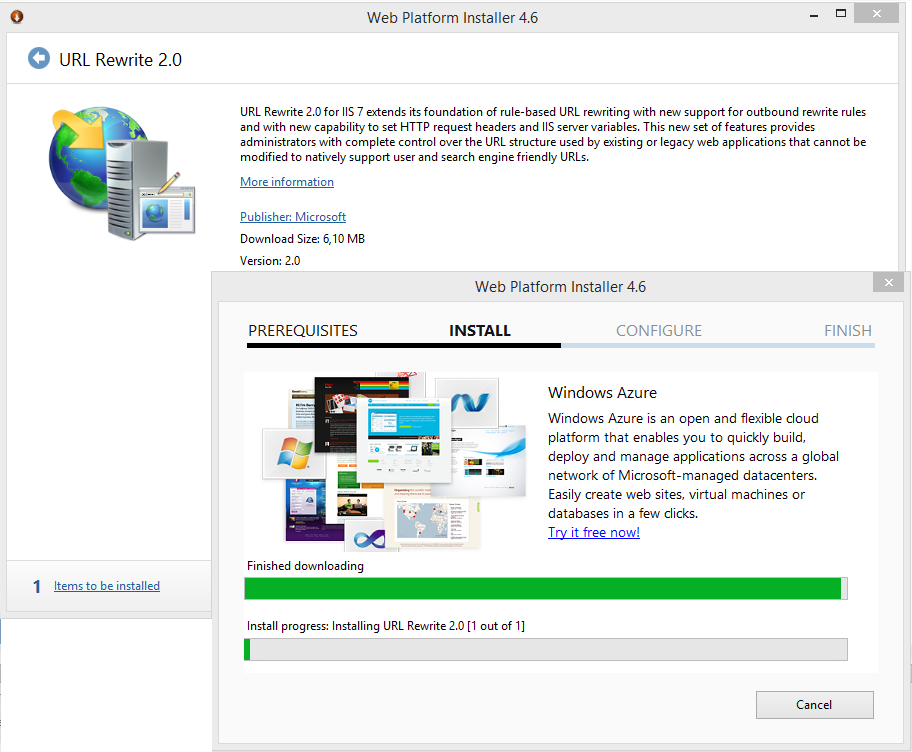
Task: Open the More information link
Action: pos(287,182)
